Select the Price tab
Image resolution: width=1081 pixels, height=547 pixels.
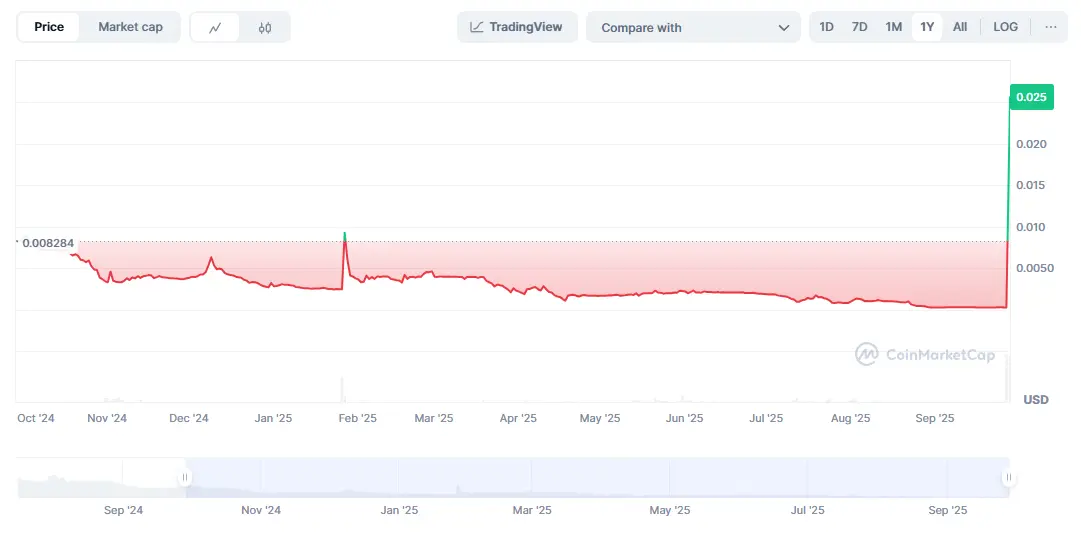click(49, 27)
